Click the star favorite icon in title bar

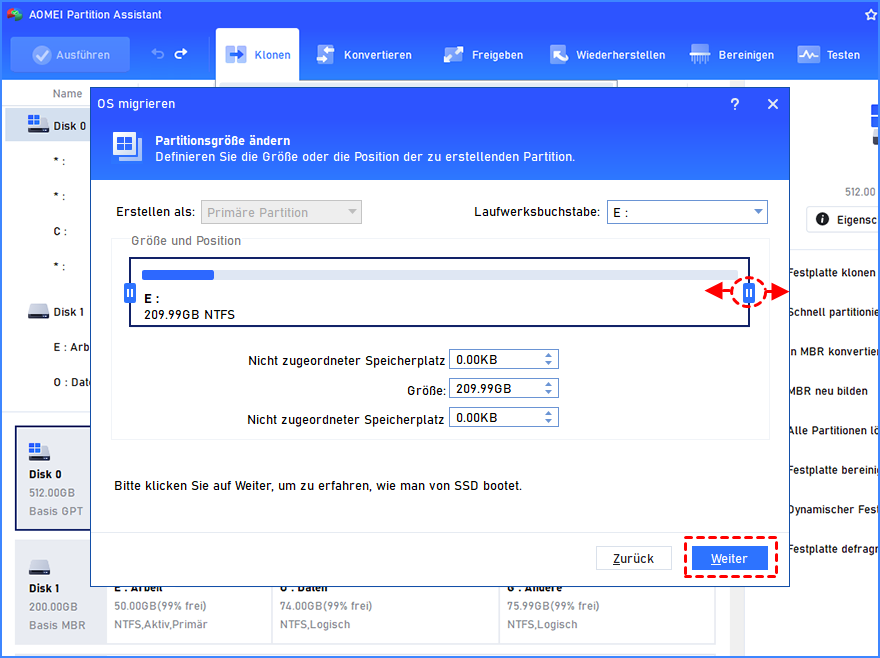tap(870, 15)
